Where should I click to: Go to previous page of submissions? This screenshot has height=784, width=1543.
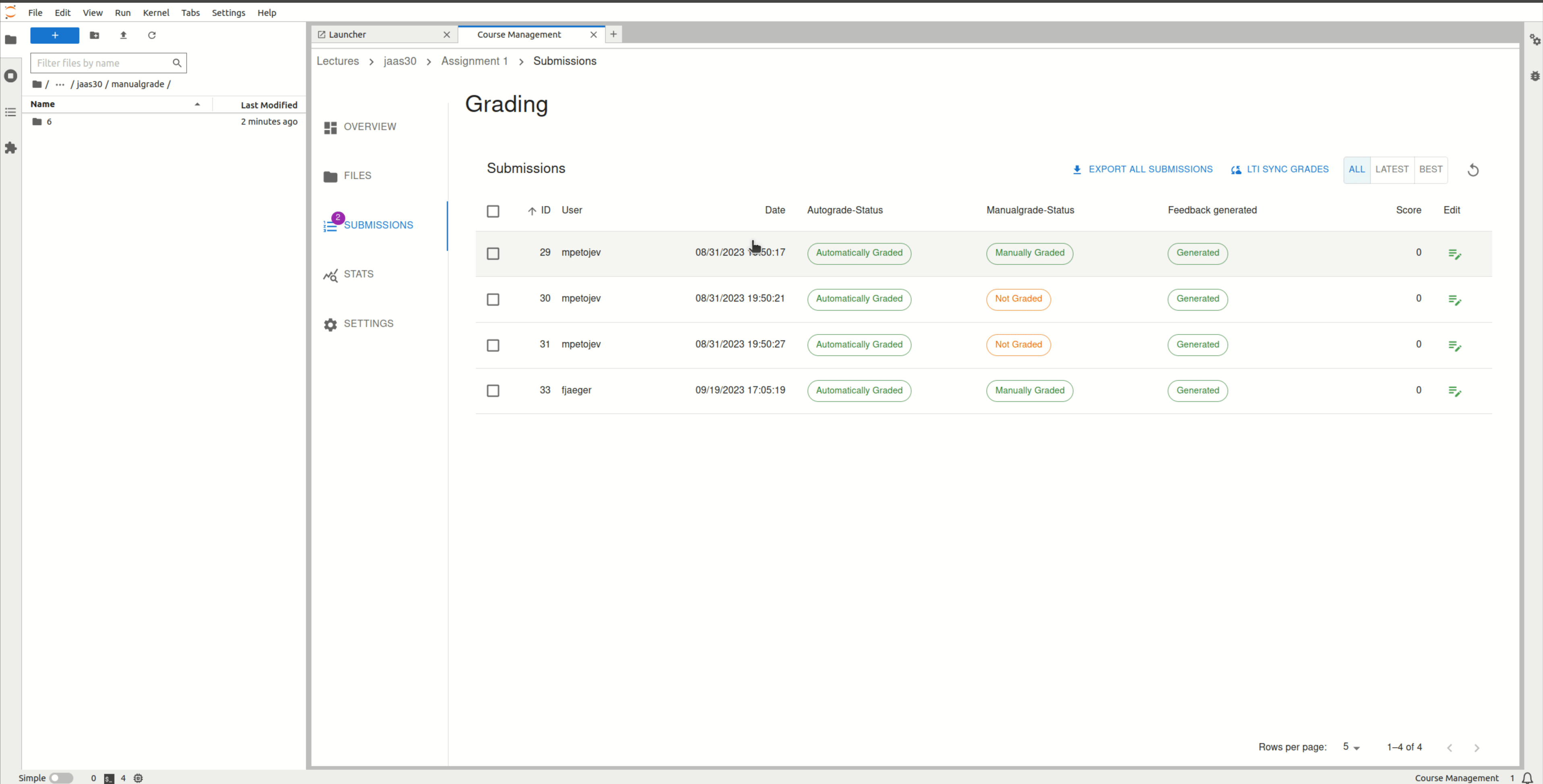click(x=1450, y=747)
